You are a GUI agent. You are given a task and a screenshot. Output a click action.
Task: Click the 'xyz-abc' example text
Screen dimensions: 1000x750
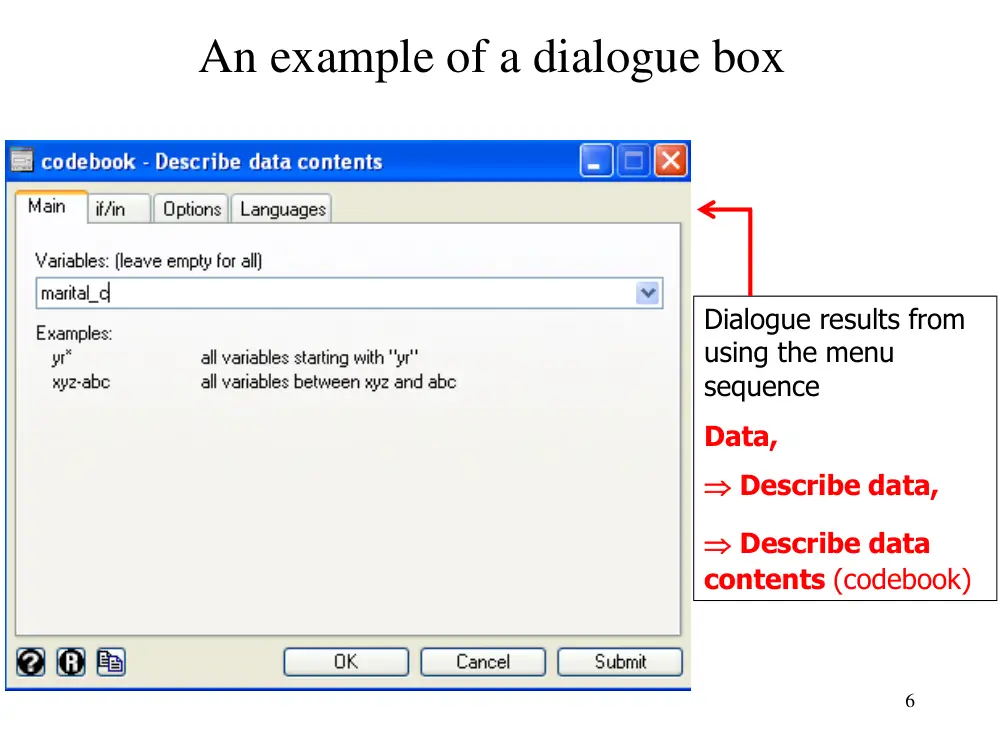pyautogui.click(x=81, y=382)
